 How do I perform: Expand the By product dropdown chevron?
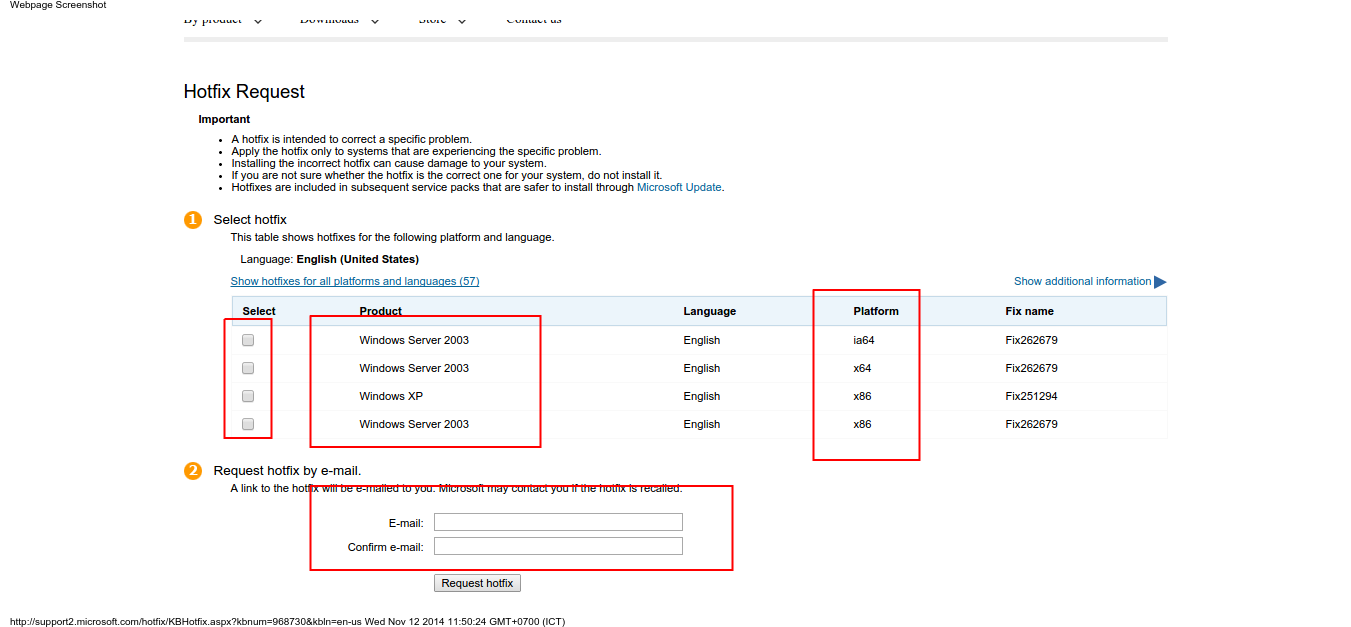pyautogui.click(x=258, y=21)
